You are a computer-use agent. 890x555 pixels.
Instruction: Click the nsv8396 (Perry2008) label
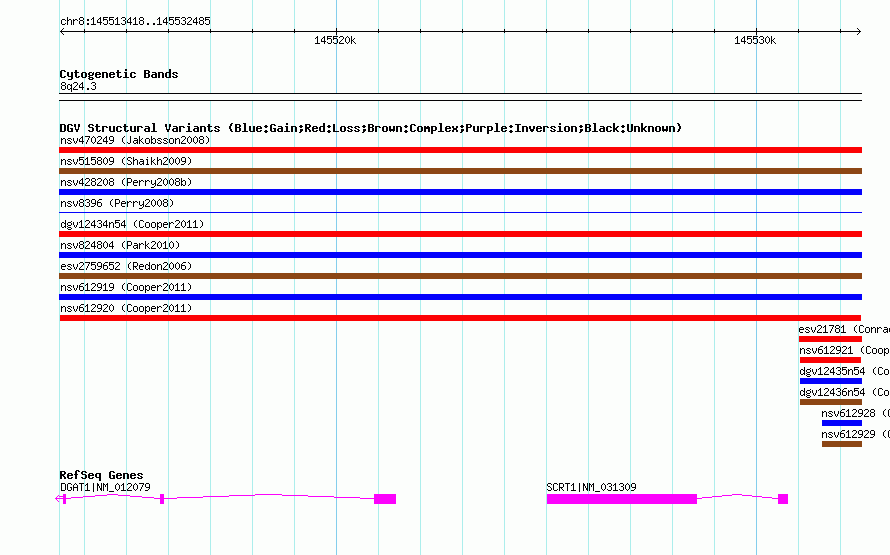click(117, 203)
